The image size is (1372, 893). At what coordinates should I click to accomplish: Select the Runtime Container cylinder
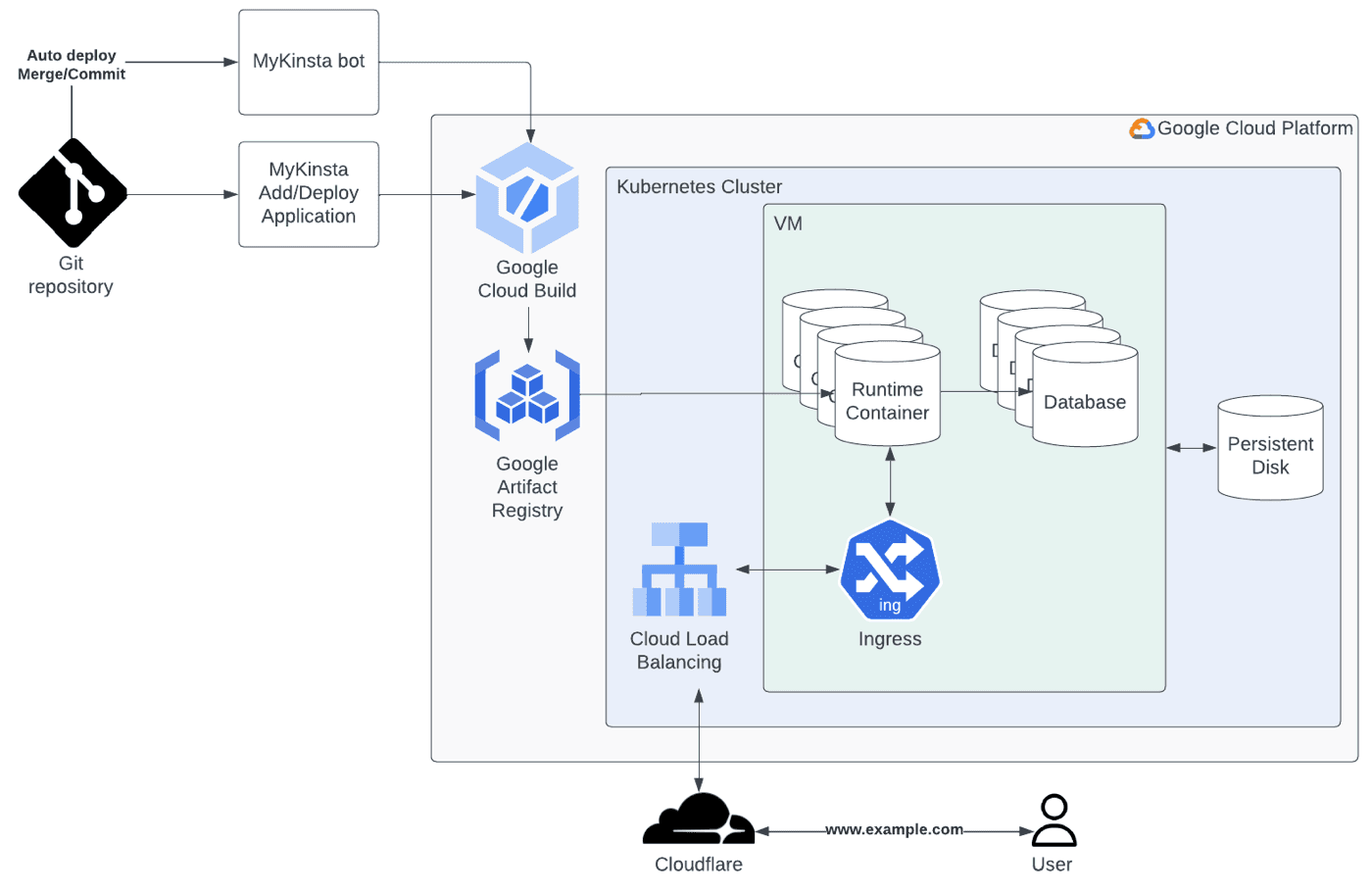coord(887,393)
